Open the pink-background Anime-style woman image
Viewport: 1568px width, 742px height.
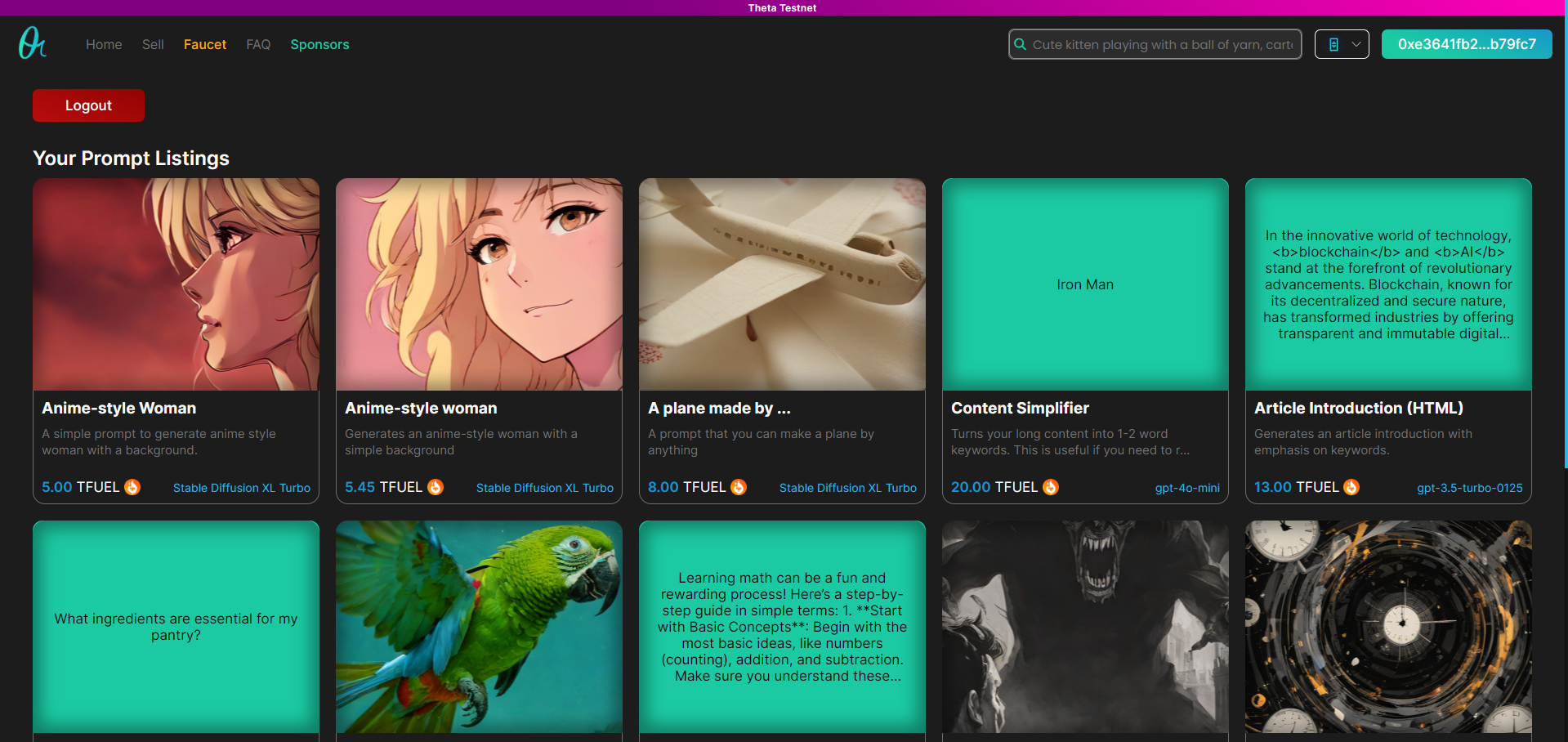pyautogui.click(x=480, y=284)
